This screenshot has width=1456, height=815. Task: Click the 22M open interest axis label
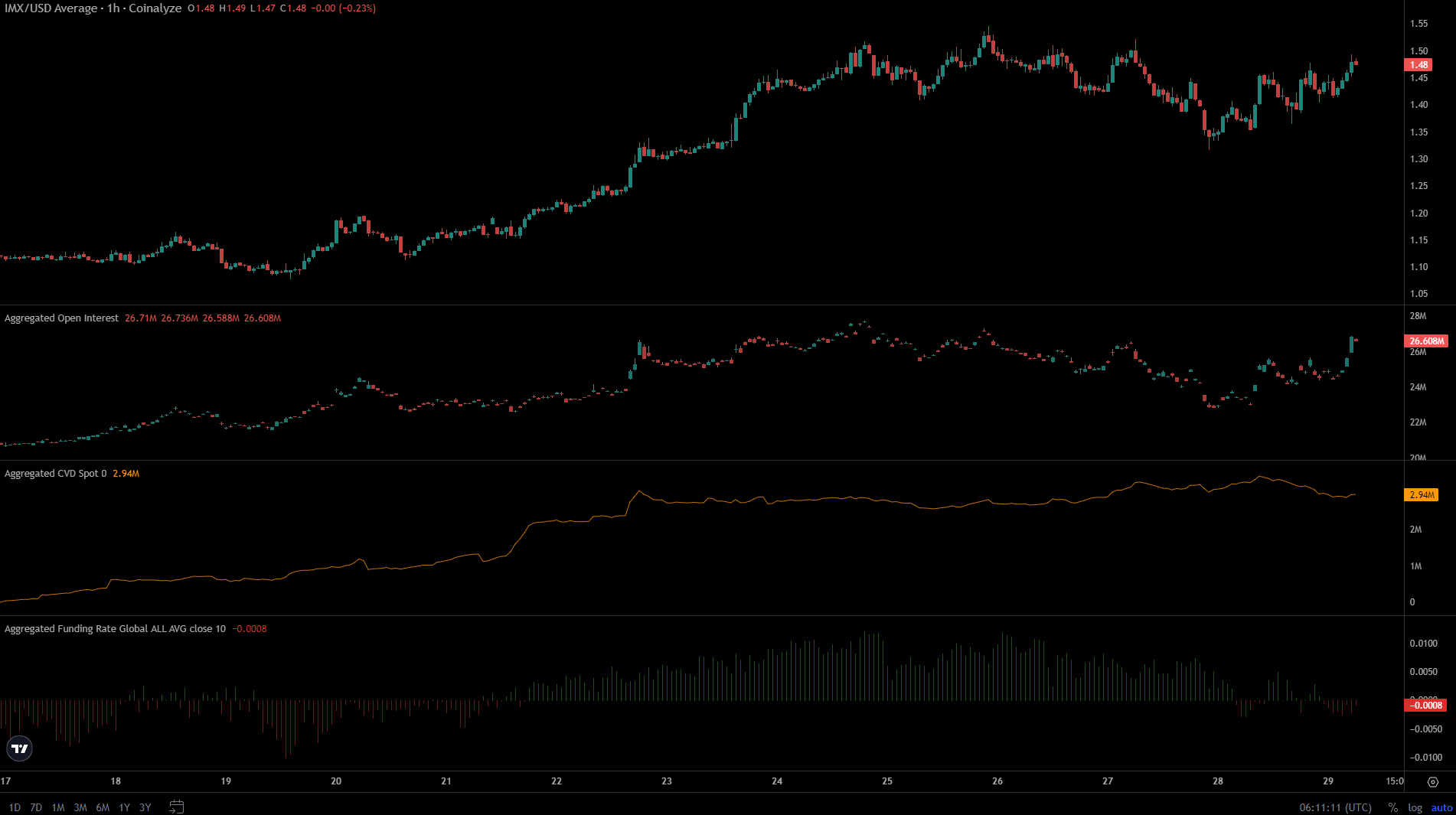tap(1418, 422)
